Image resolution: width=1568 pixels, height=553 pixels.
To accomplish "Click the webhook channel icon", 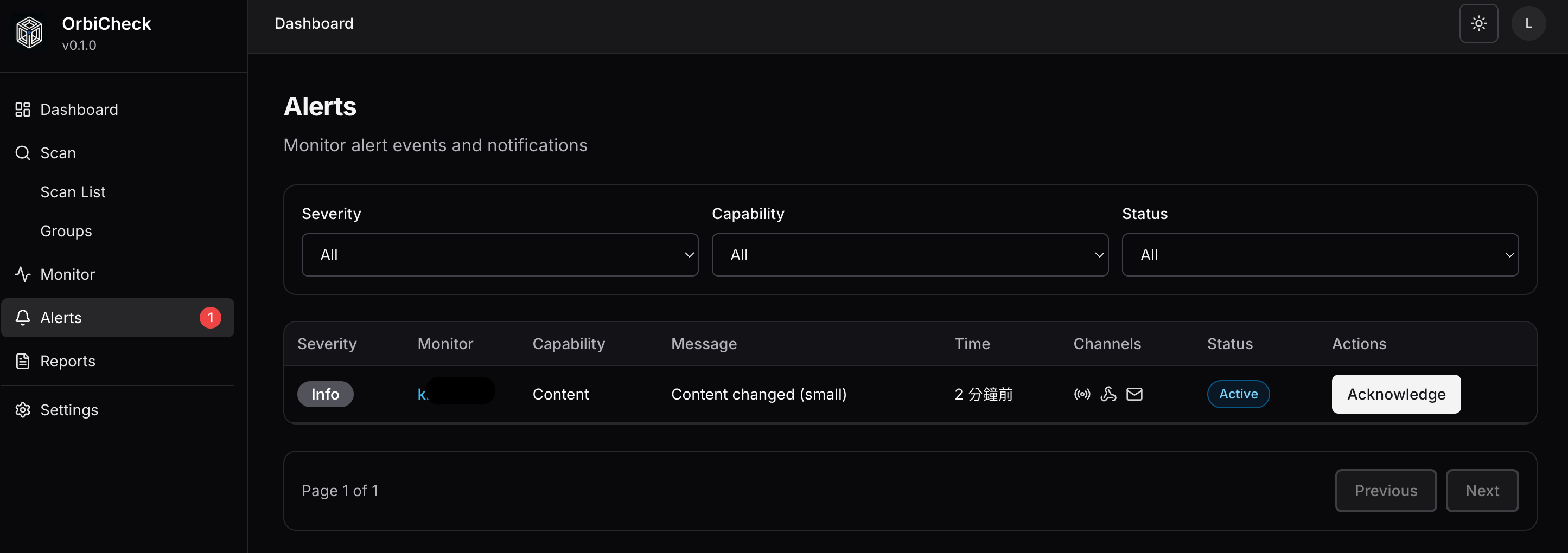I will coord(1108,394).
